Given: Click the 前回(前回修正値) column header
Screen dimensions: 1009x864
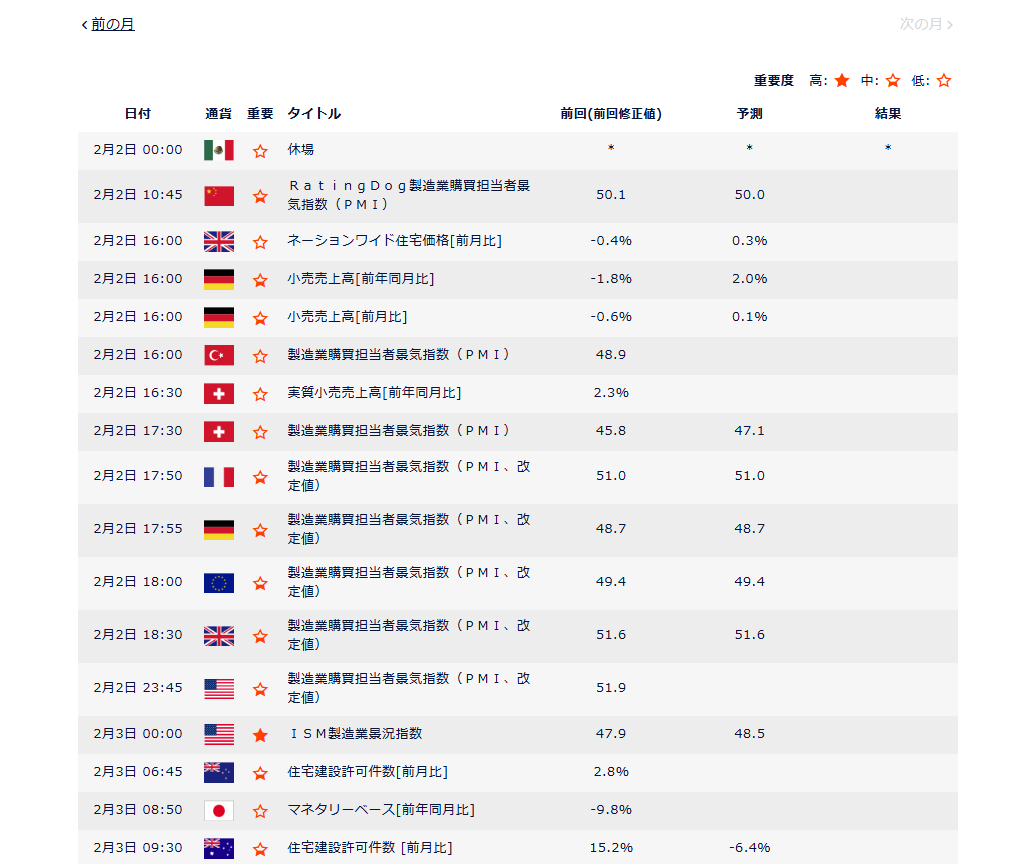Looking at the screenshot, I should pos(610,114).
